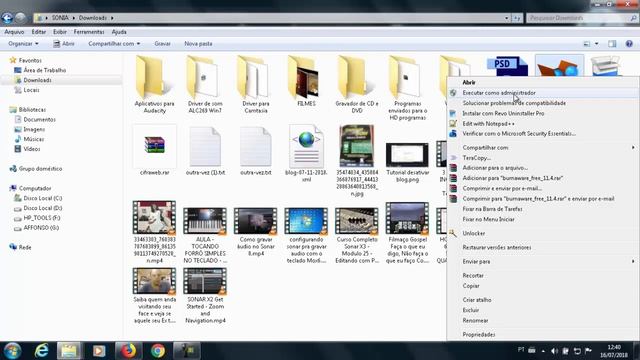Select Saiba quem anda visitando seu face video
The width and height of the screenshot is (640, 360).
[154, 296]
